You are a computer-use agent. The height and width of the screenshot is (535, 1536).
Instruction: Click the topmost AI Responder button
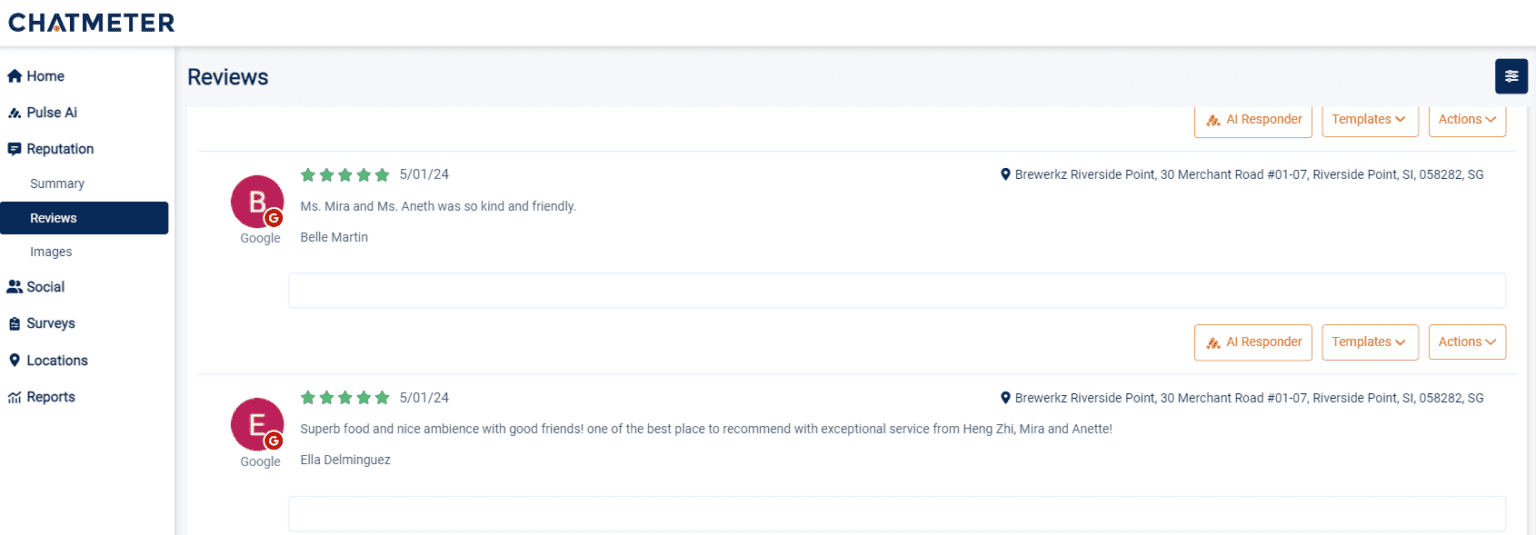tap(1254, 119)
